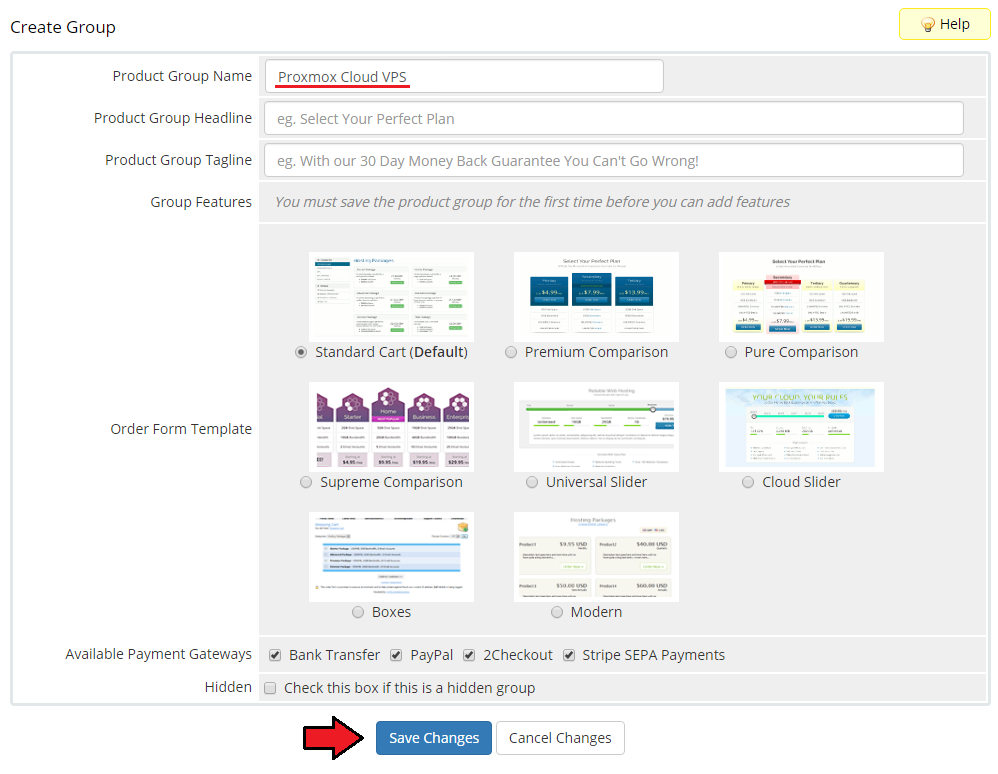The width and height of the screenshot is (998, 774).
Task: Choose the Cloud Slider radio option
Action: click(x=748, y=482)
